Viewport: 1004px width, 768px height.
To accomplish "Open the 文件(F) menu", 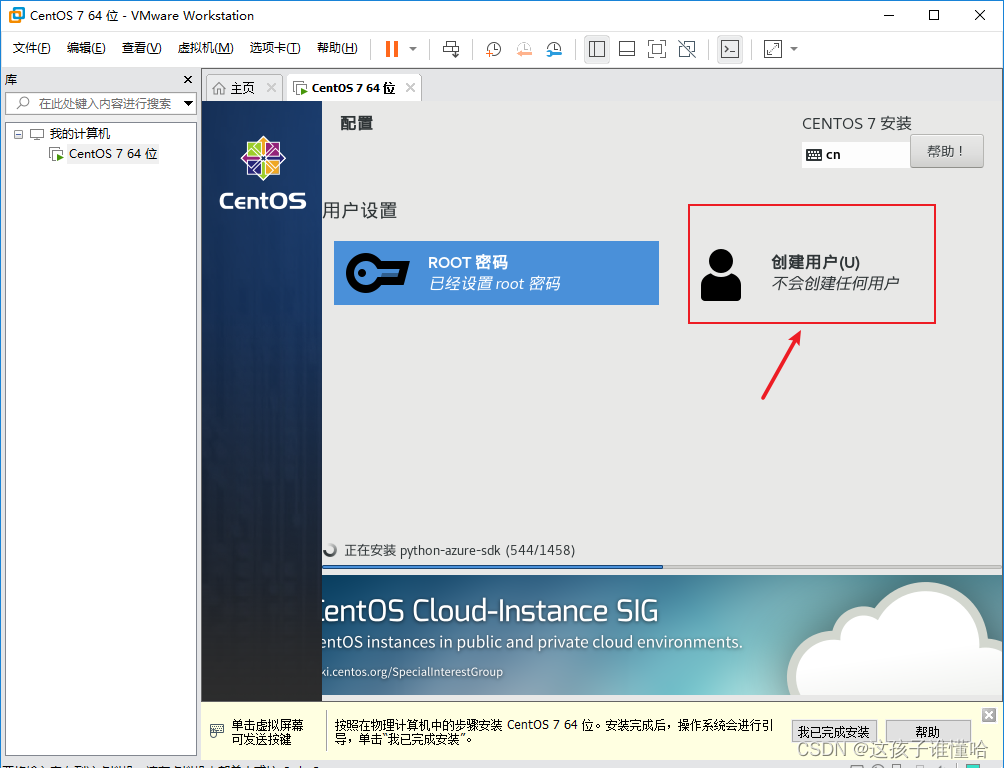I will point(31,48).
